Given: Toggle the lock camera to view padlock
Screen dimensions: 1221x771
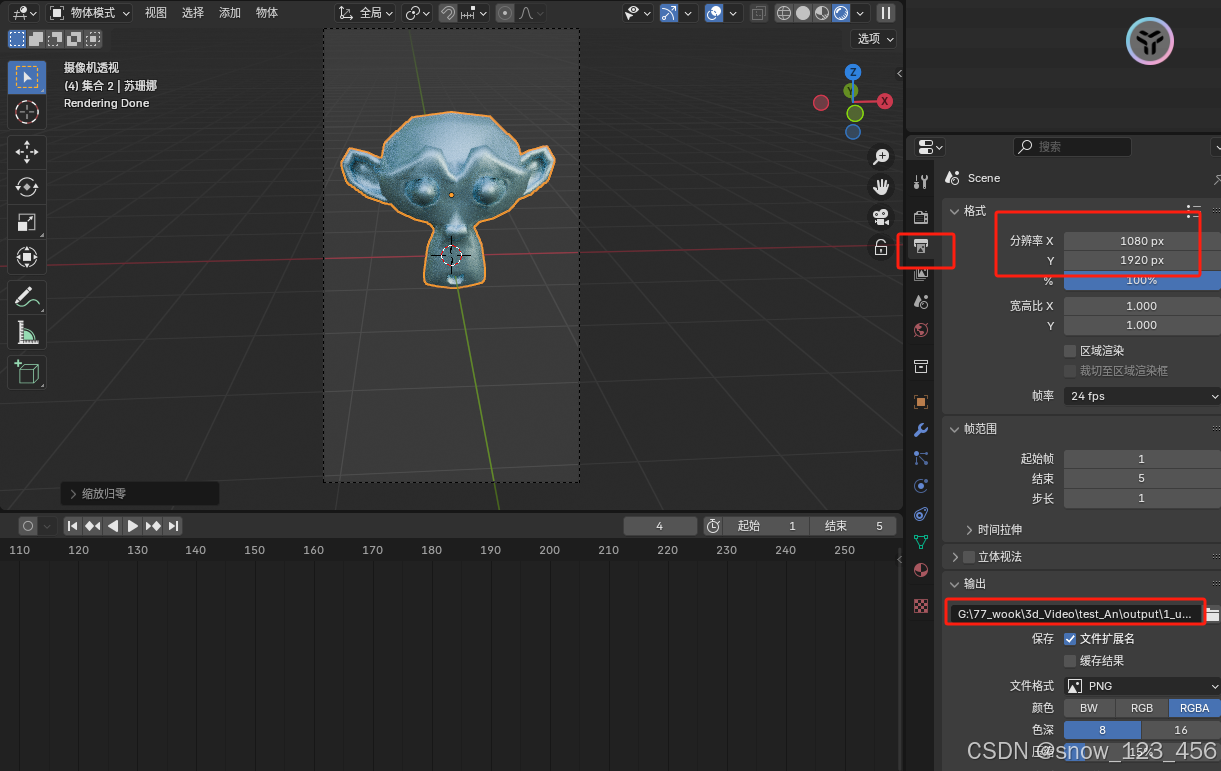Looking at the screenshot, I should 881,247.
